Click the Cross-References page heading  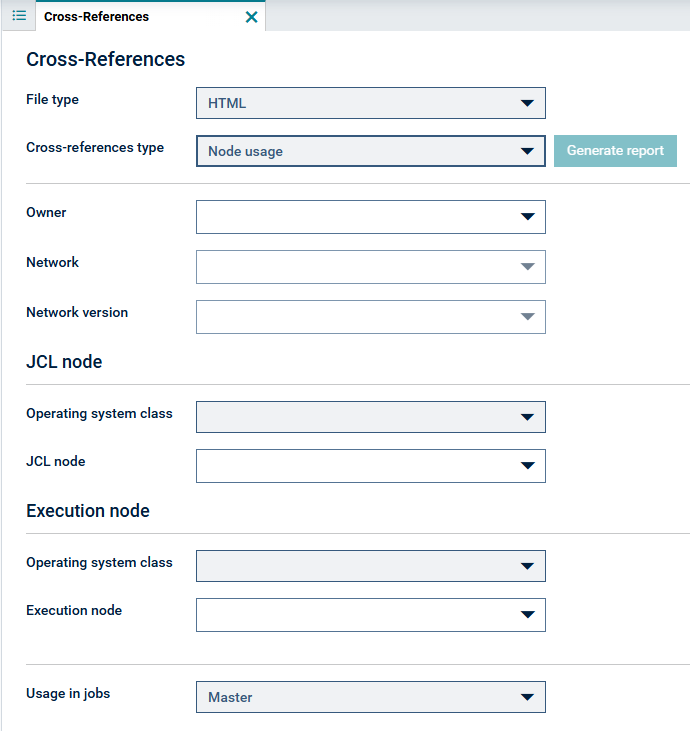tap(105, 59)
